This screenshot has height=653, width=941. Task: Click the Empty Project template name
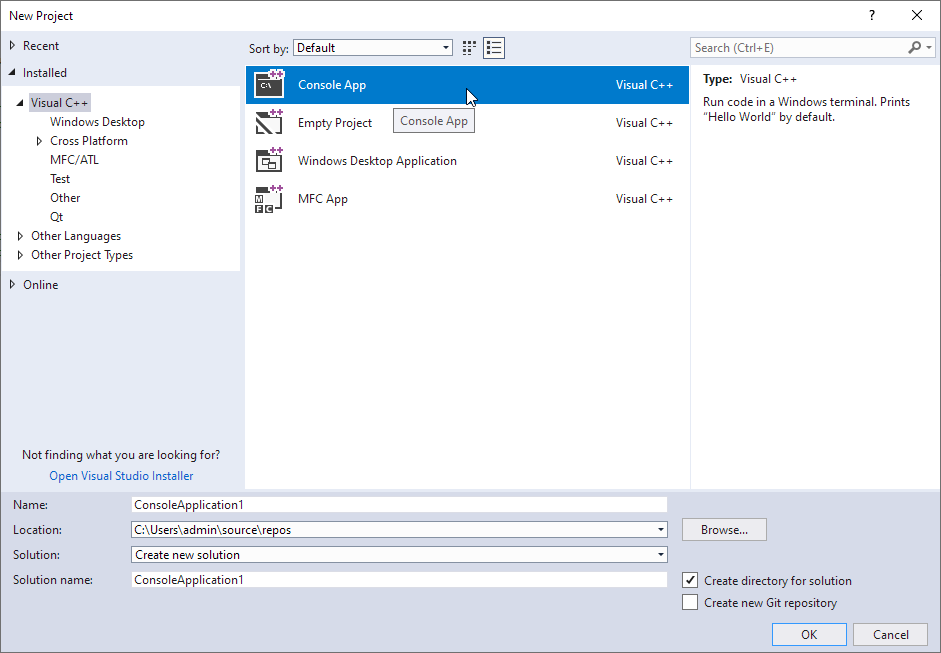335,122
